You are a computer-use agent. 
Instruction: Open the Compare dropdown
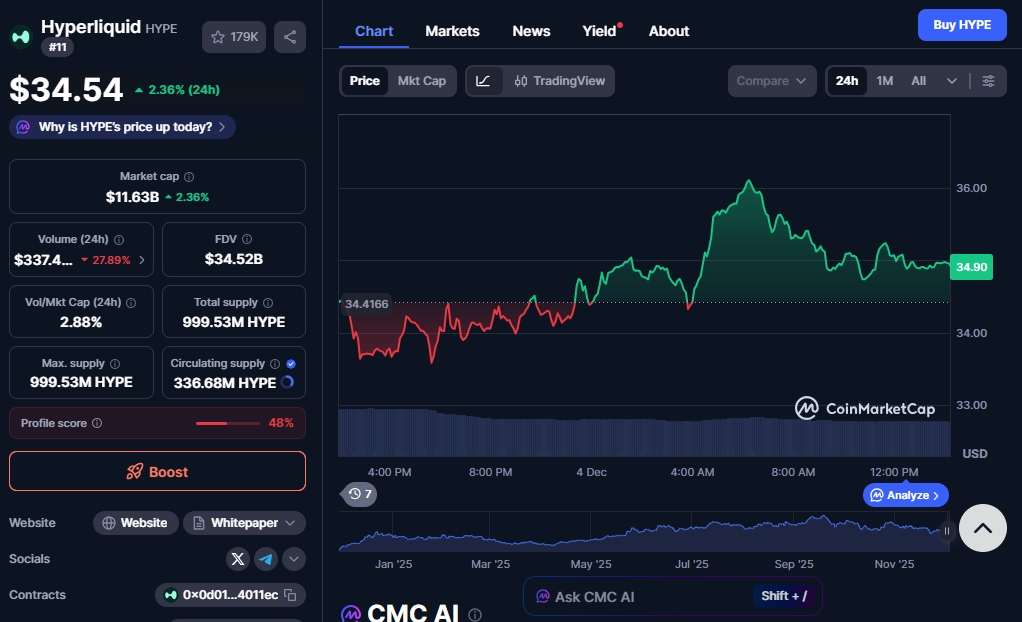tap(771, 81)
